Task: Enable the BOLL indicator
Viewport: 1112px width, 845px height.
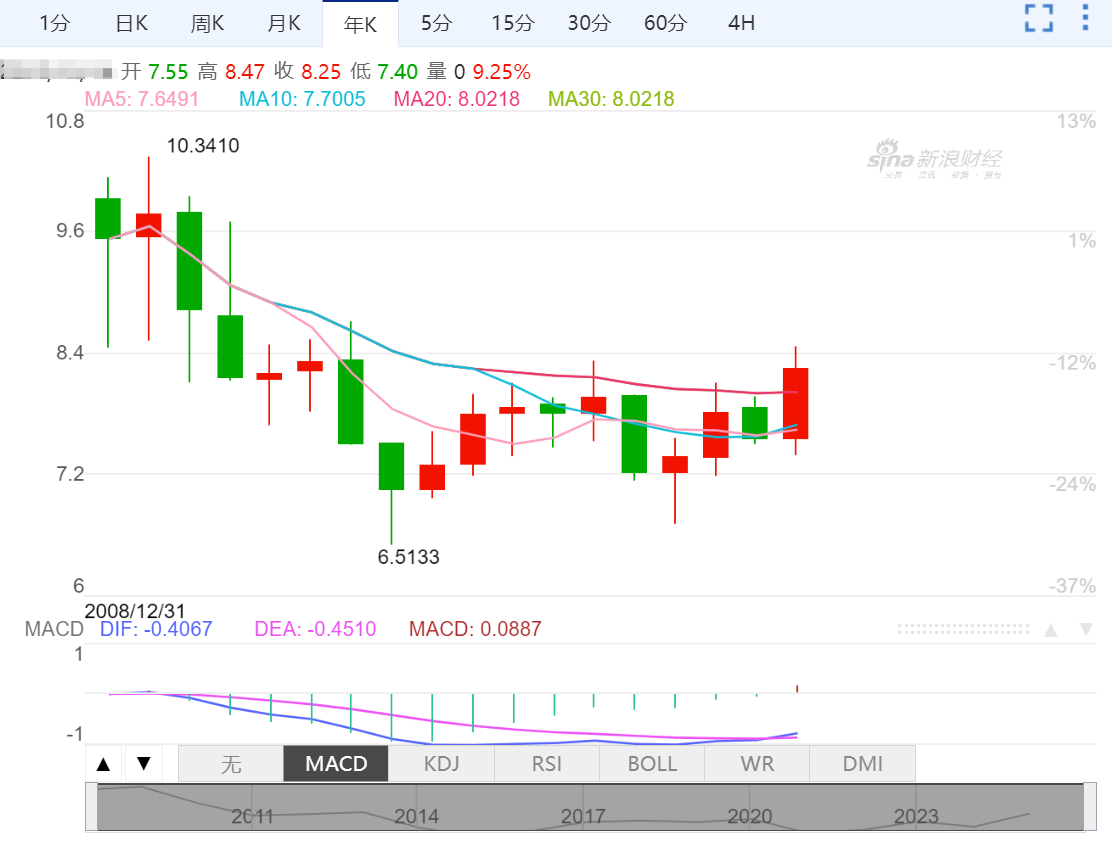Action: [x=652, y=764]
